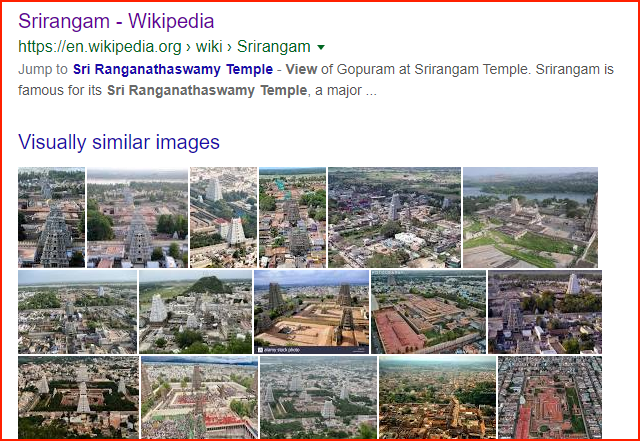Click the en.wikipedia.org green URL breadcrumb
The height and width of the screenshot is (441, 640).
100,47
